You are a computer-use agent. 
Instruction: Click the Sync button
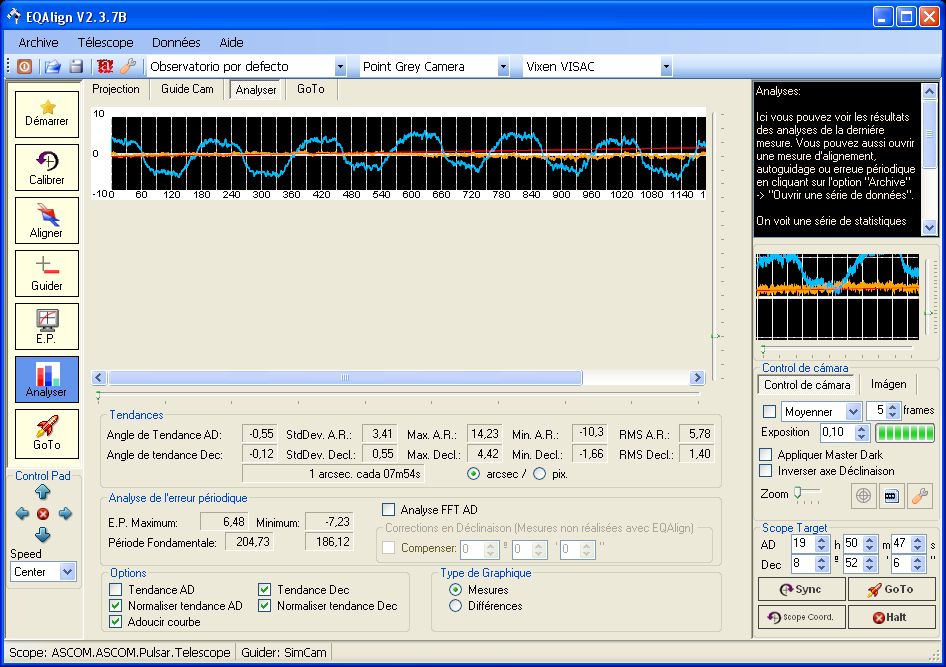(801, 589)
